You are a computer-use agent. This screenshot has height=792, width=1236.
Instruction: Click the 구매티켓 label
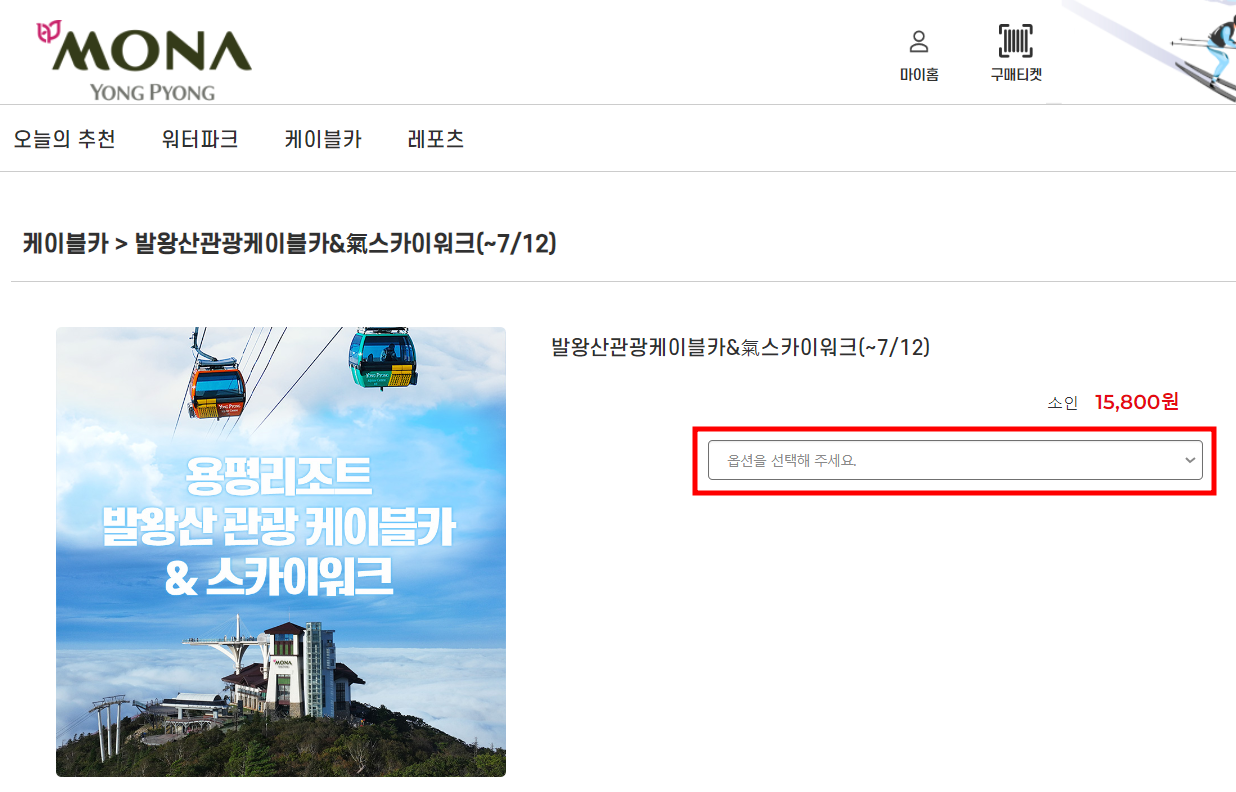(x=1016, y=75)
